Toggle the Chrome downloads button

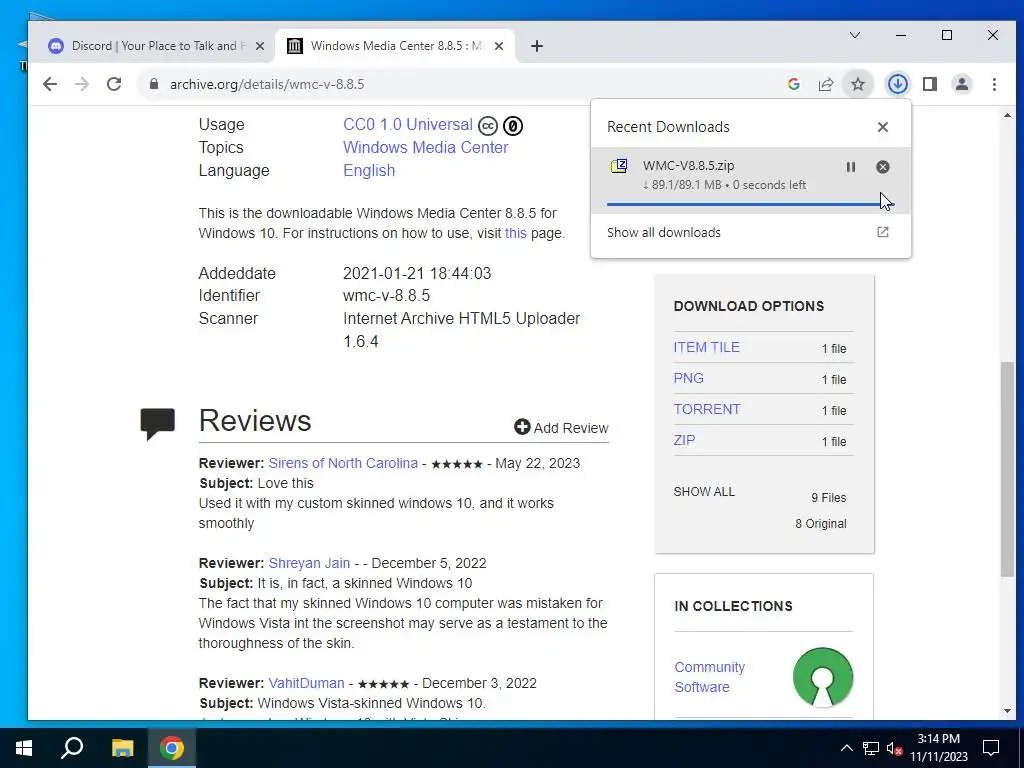coord(898,84)
